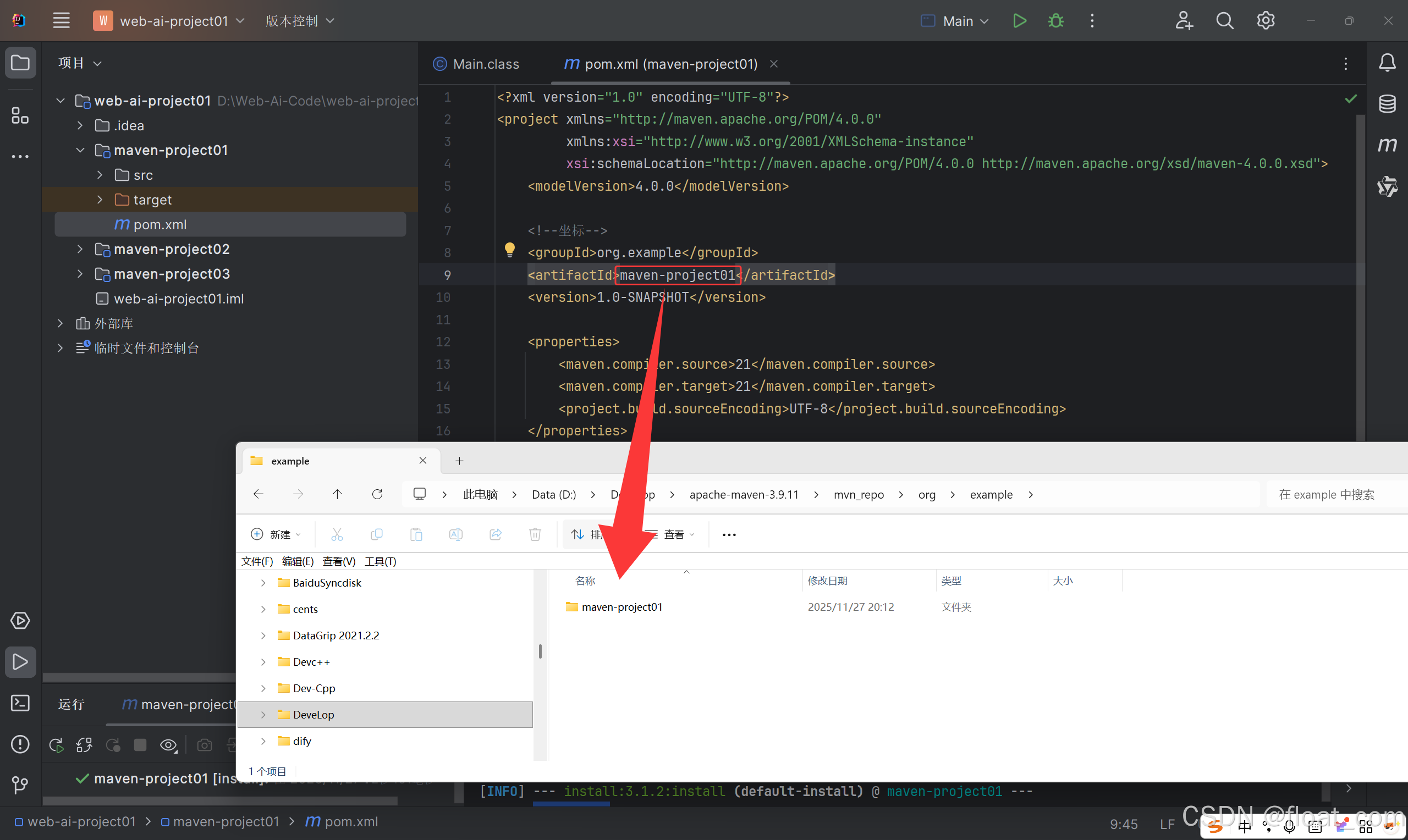Open the Terminal tool window

tap(20, 703)
